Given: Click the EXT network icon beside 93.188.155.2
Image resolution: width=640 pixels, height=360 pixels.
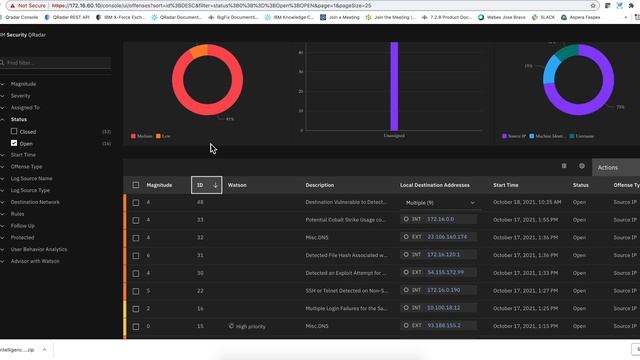Looking at the screenshot, I should [406, 326].
